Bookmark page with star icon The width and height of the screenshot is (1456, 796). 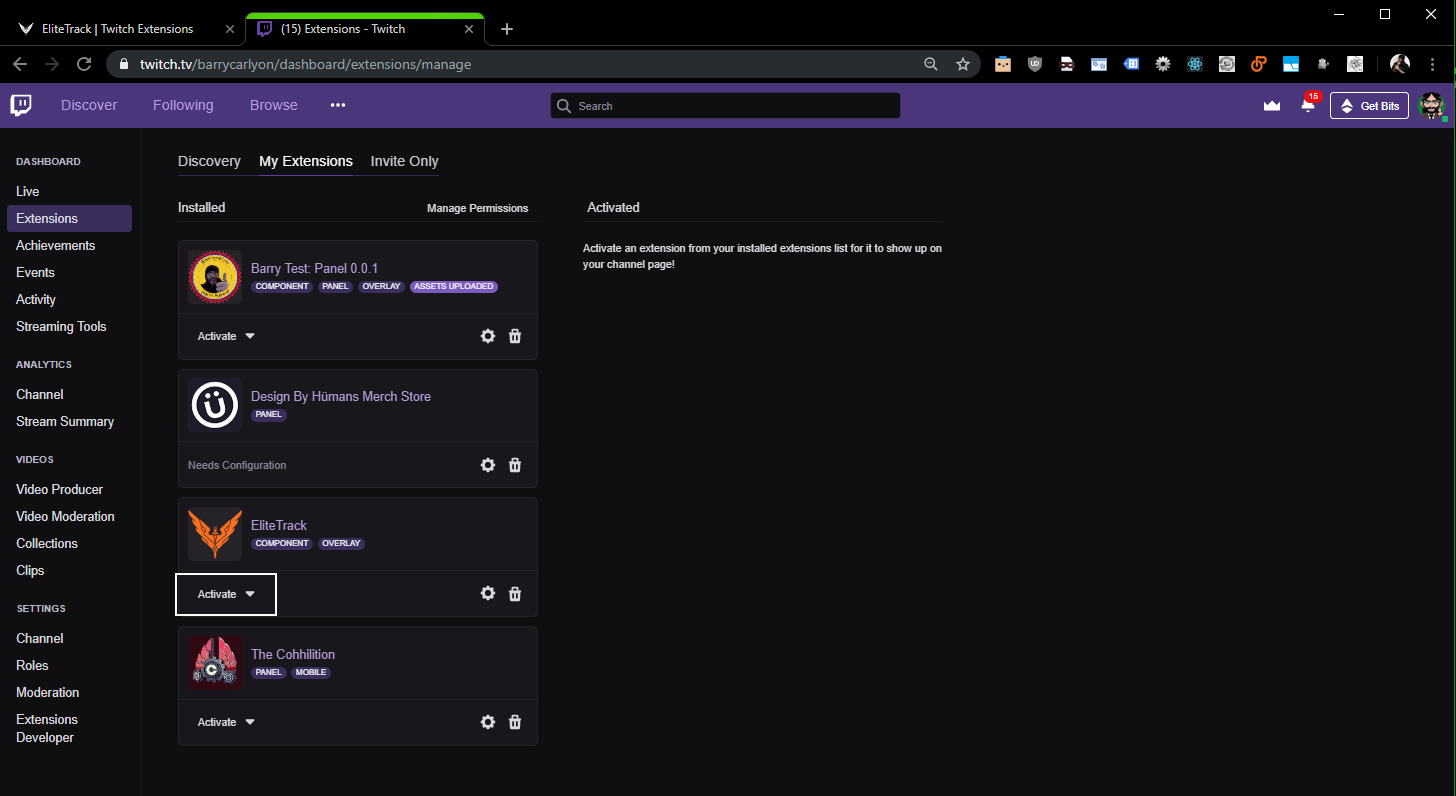point(963,64)
